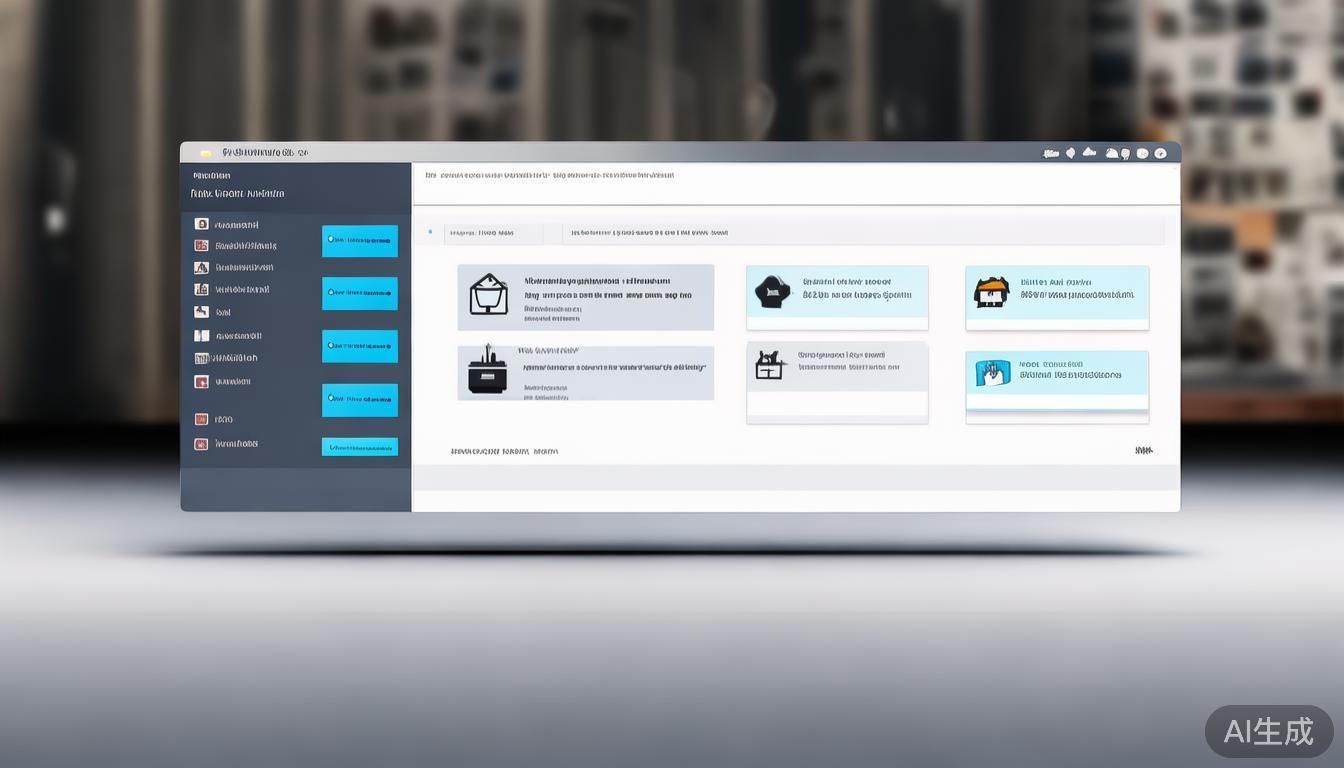Select the circle on the second cyan button
The height and width of the screenshot is (768, 1344).
click(x=333, y=293)
